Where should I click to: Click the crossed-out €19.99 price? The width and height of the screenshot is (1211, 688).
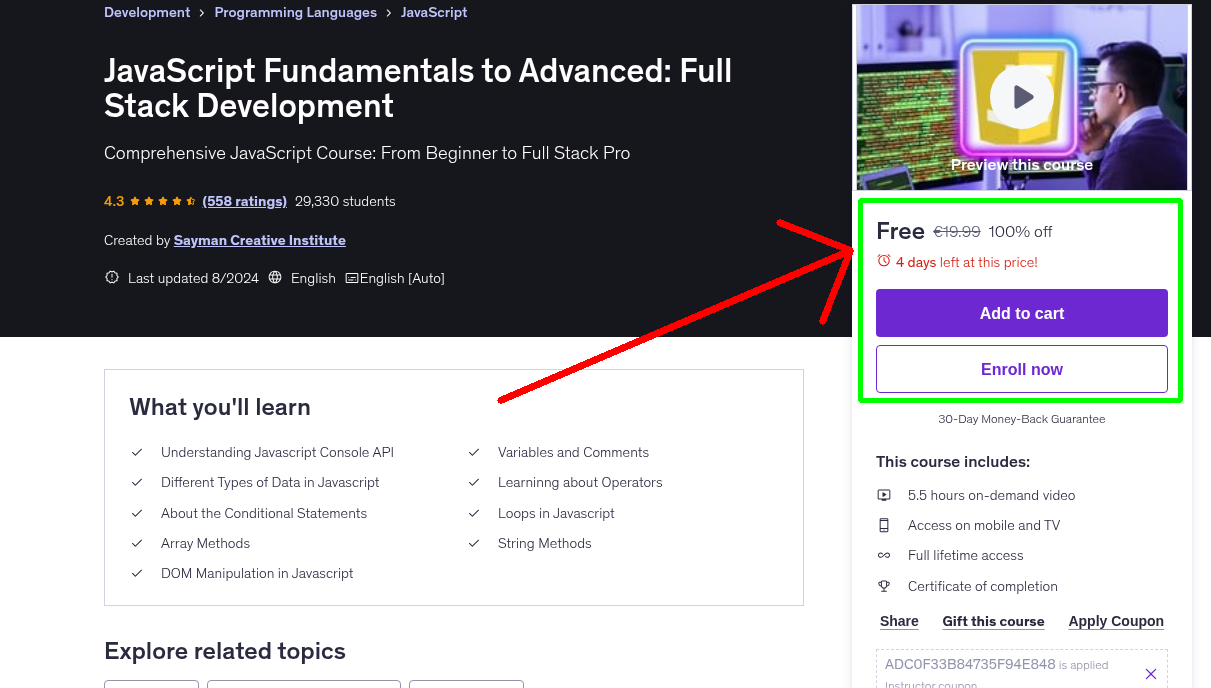(x=957, y=231)
